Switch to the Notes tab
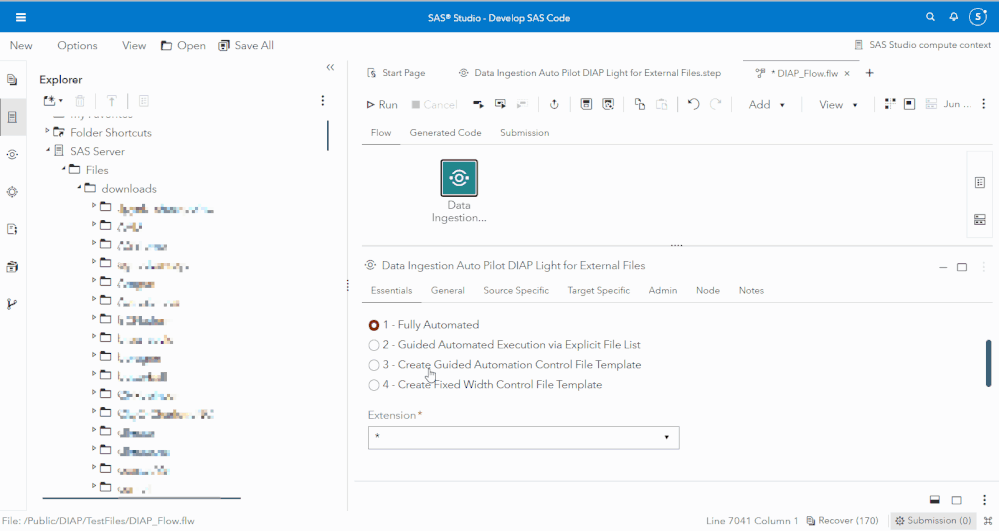Image resolution: width=999 pixels, height=531 pixels. coord(751,290)
